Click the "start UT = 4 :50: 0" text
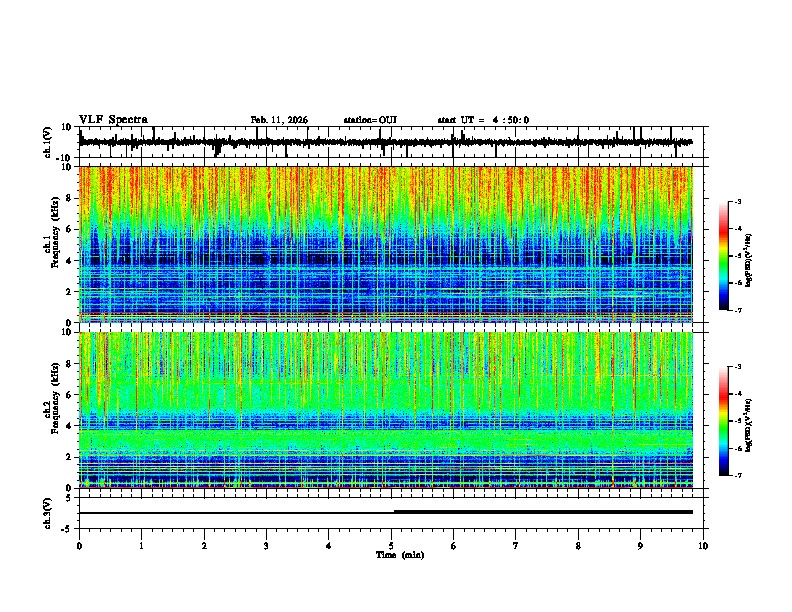The height and width of the screenshot is (612, 792). [483, 120]
